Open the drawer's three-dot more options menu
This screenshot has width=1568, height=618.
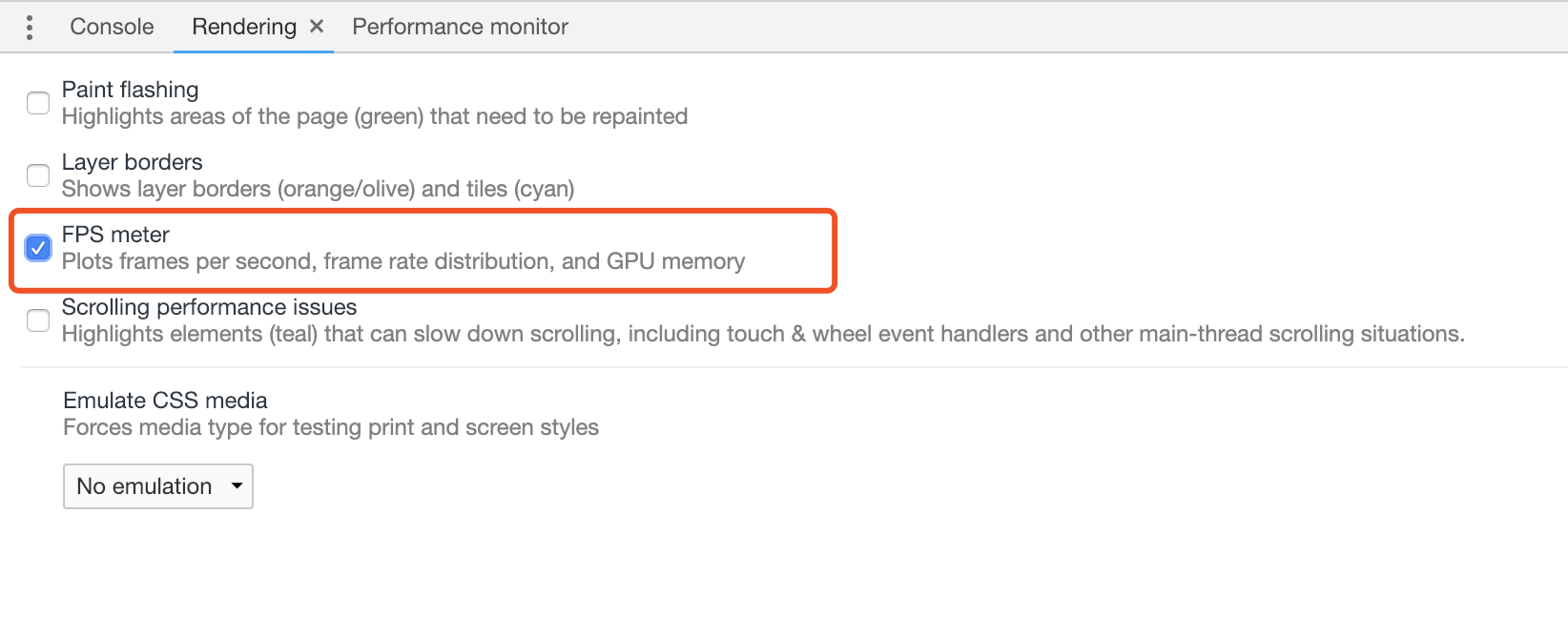[x=30, y=28]
